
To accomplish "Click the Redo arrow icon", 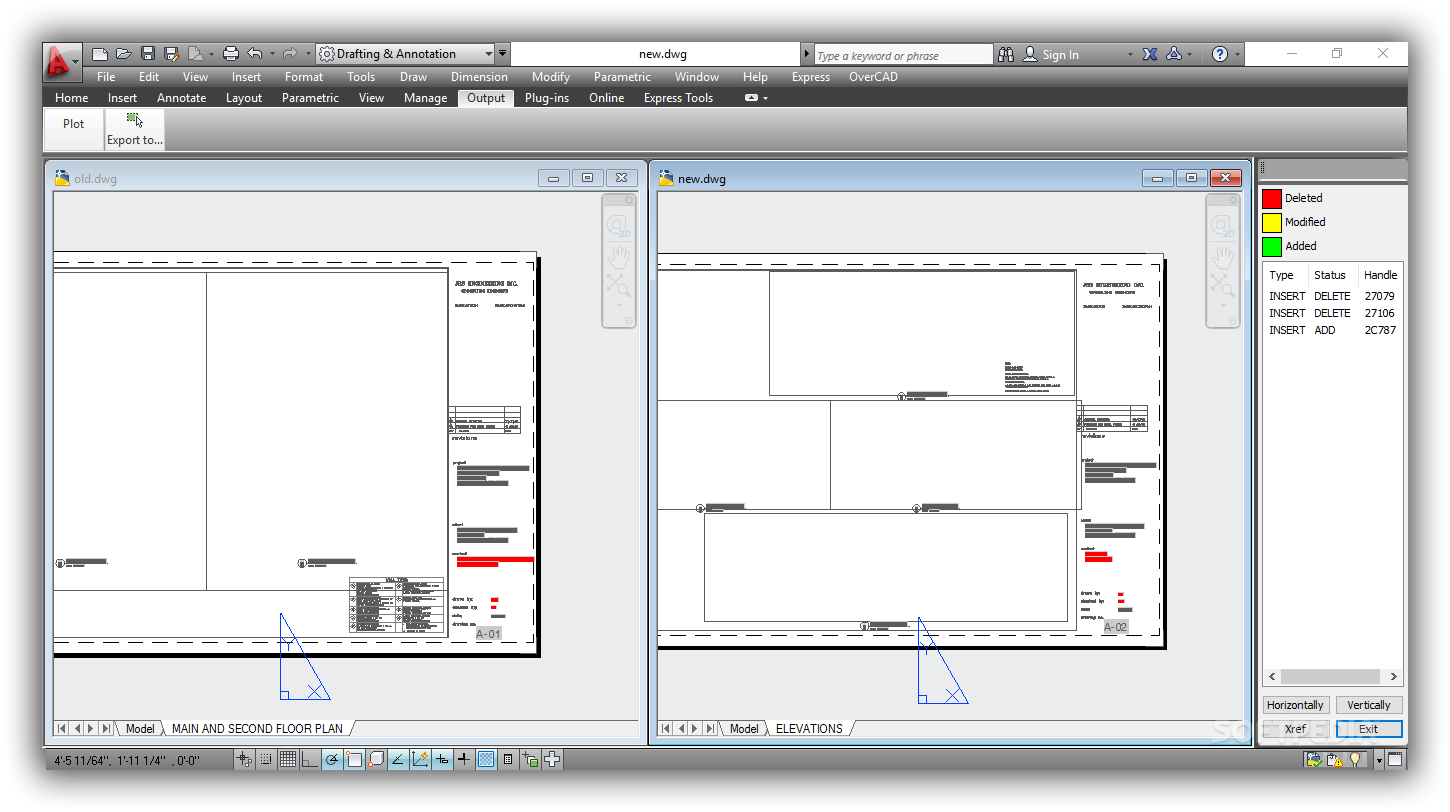I will [x=290, y=54].
